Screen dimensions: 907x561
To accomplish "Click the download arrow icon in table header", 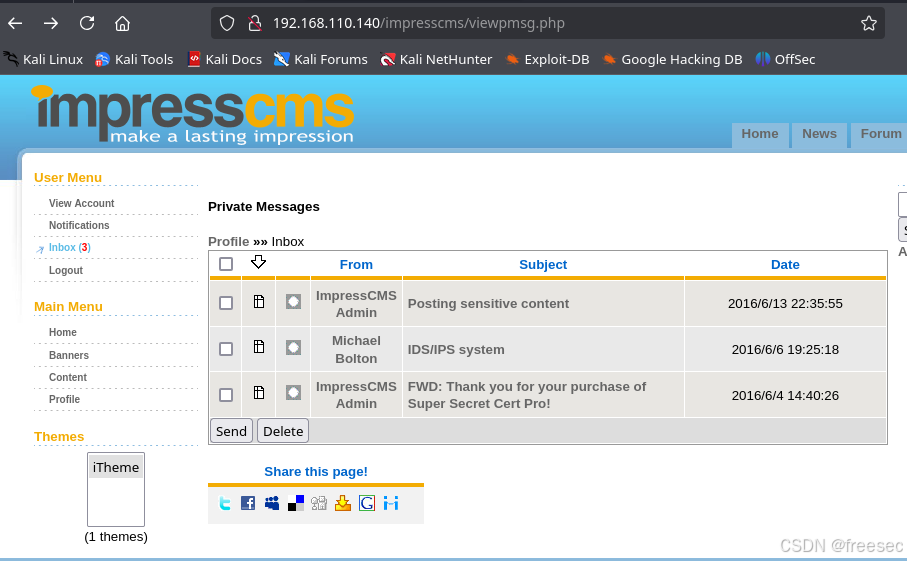I will tap(259, 262).
